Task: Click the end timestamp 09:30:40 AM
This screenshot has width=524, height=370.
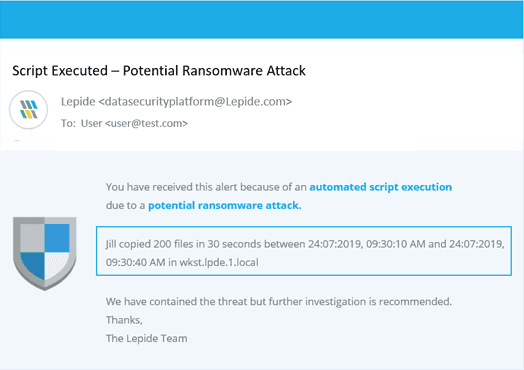Action: click(x=136, y=262)
